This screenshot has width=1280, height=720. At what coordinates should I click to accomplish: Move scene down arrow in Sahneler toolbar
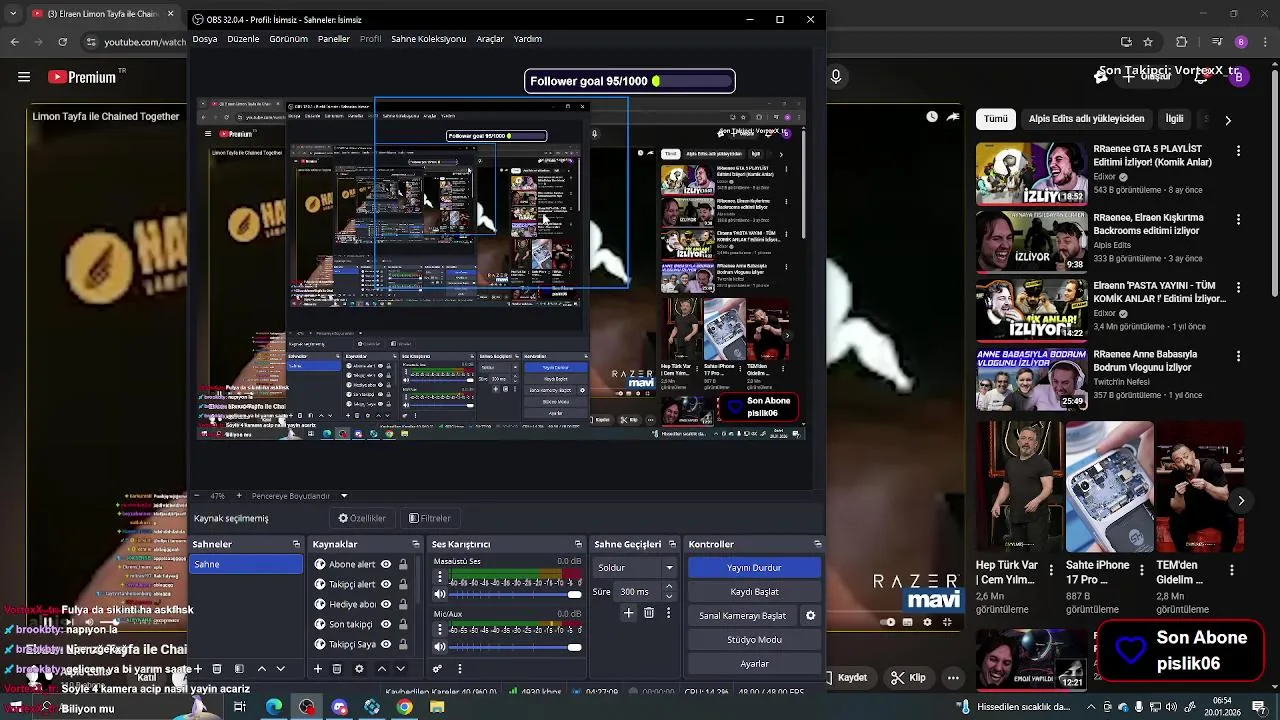pos(281,669)
